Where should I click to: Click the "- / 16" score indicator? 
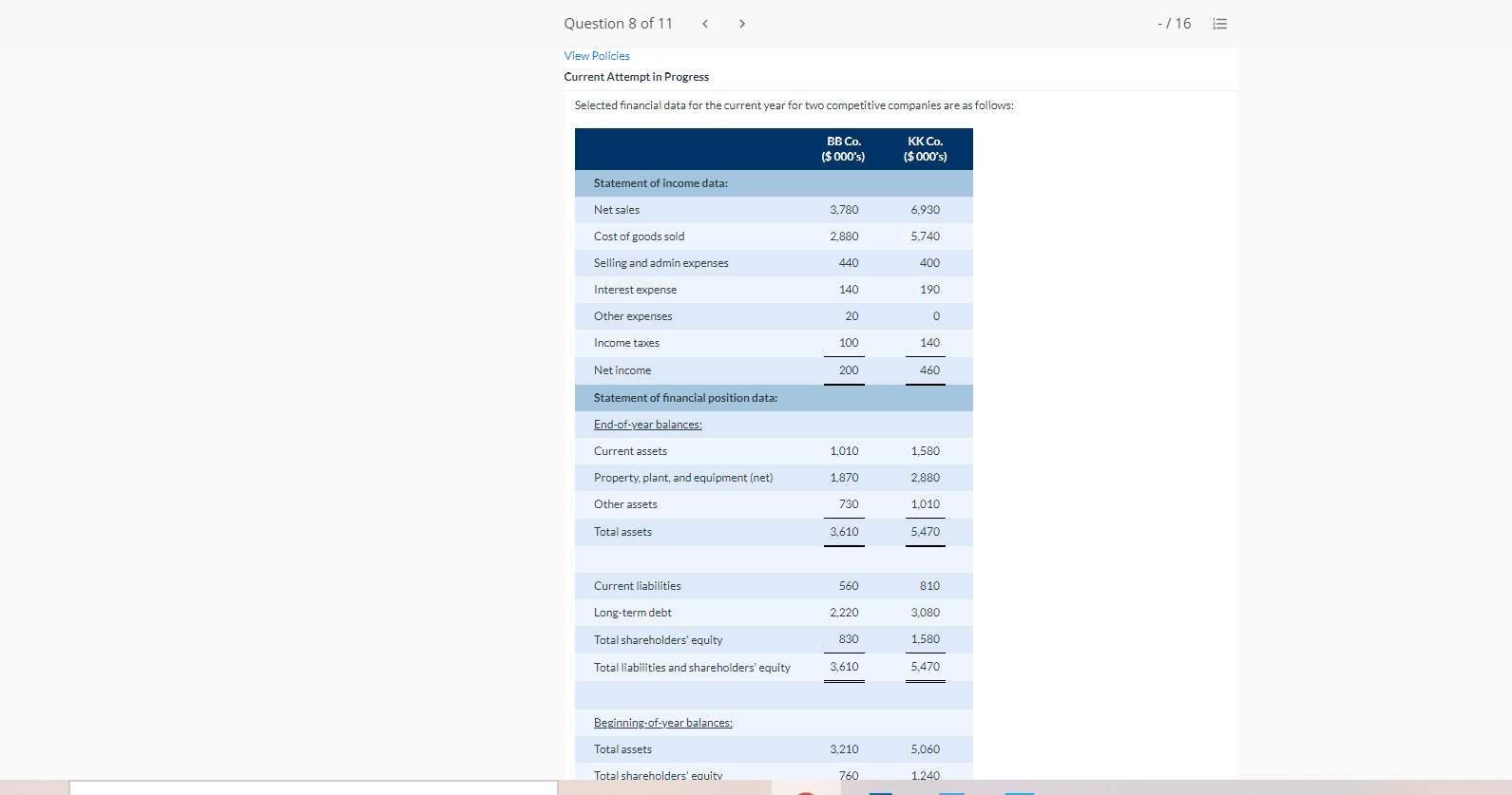coord(1175,24)
